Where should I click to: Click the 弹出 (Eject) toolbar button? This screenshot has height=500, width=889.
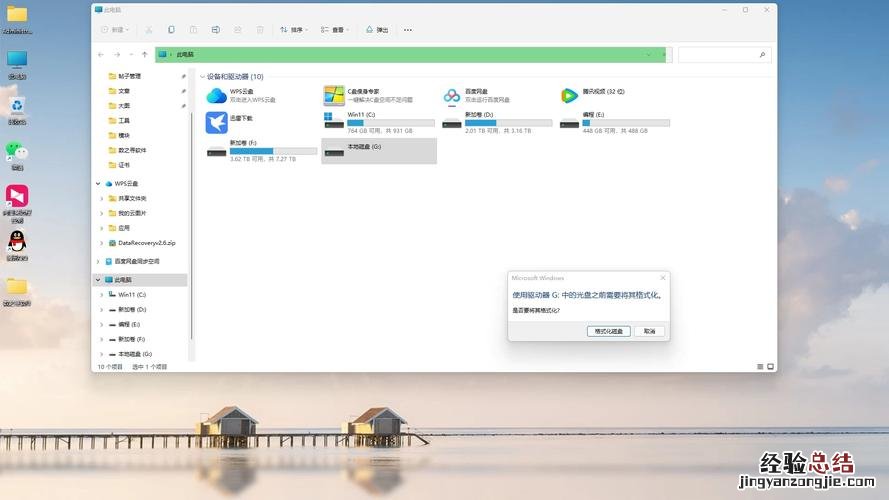(377, 29)
